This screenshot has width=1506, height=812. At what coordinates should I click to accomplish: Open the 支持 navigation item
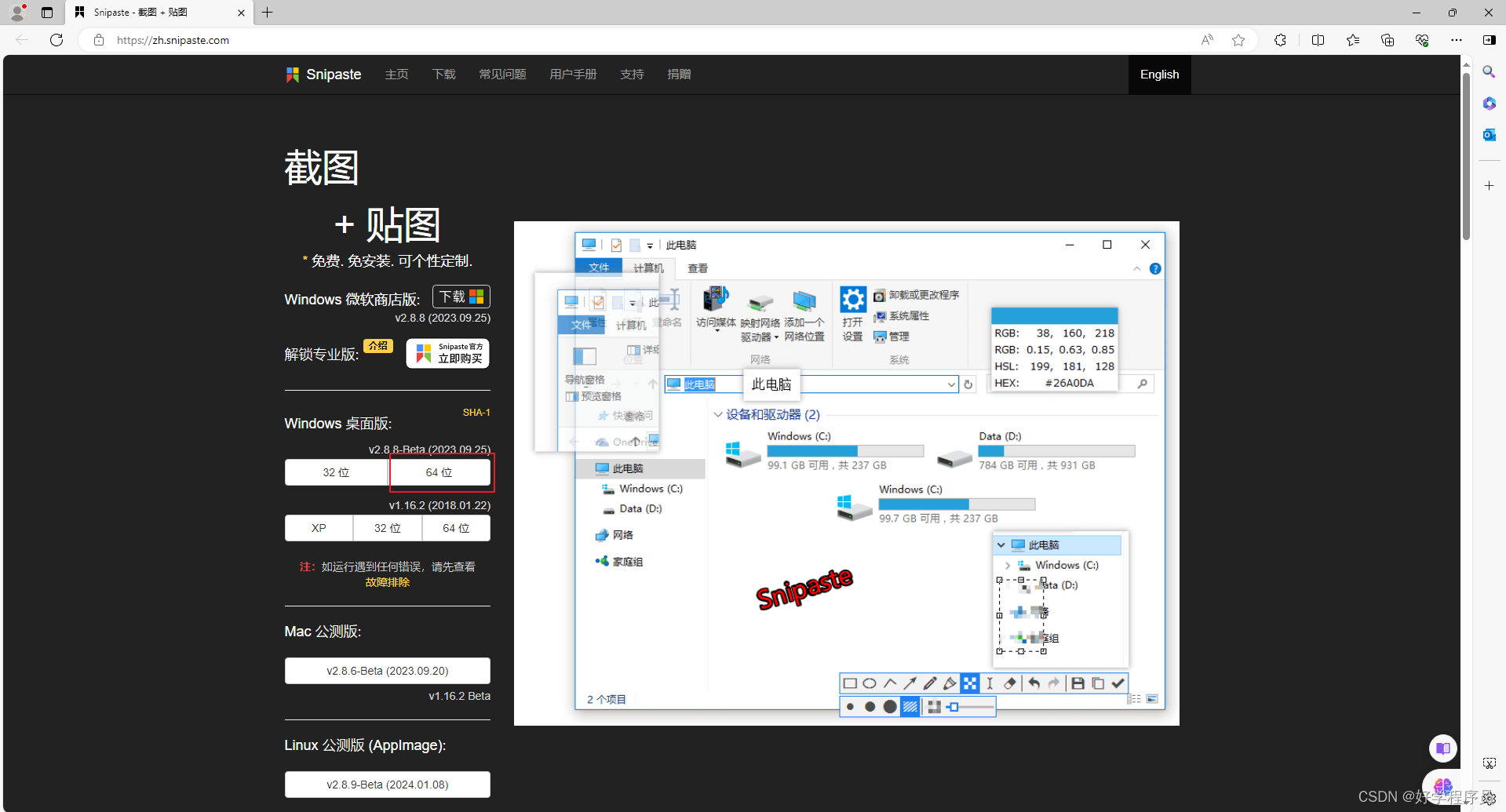click(x=632, y=75)
